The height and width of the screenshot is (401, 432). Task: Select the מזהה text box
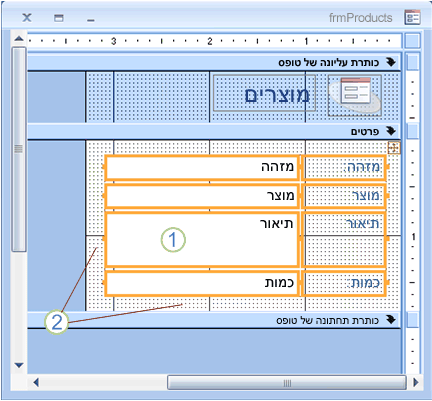click(201, 168)
